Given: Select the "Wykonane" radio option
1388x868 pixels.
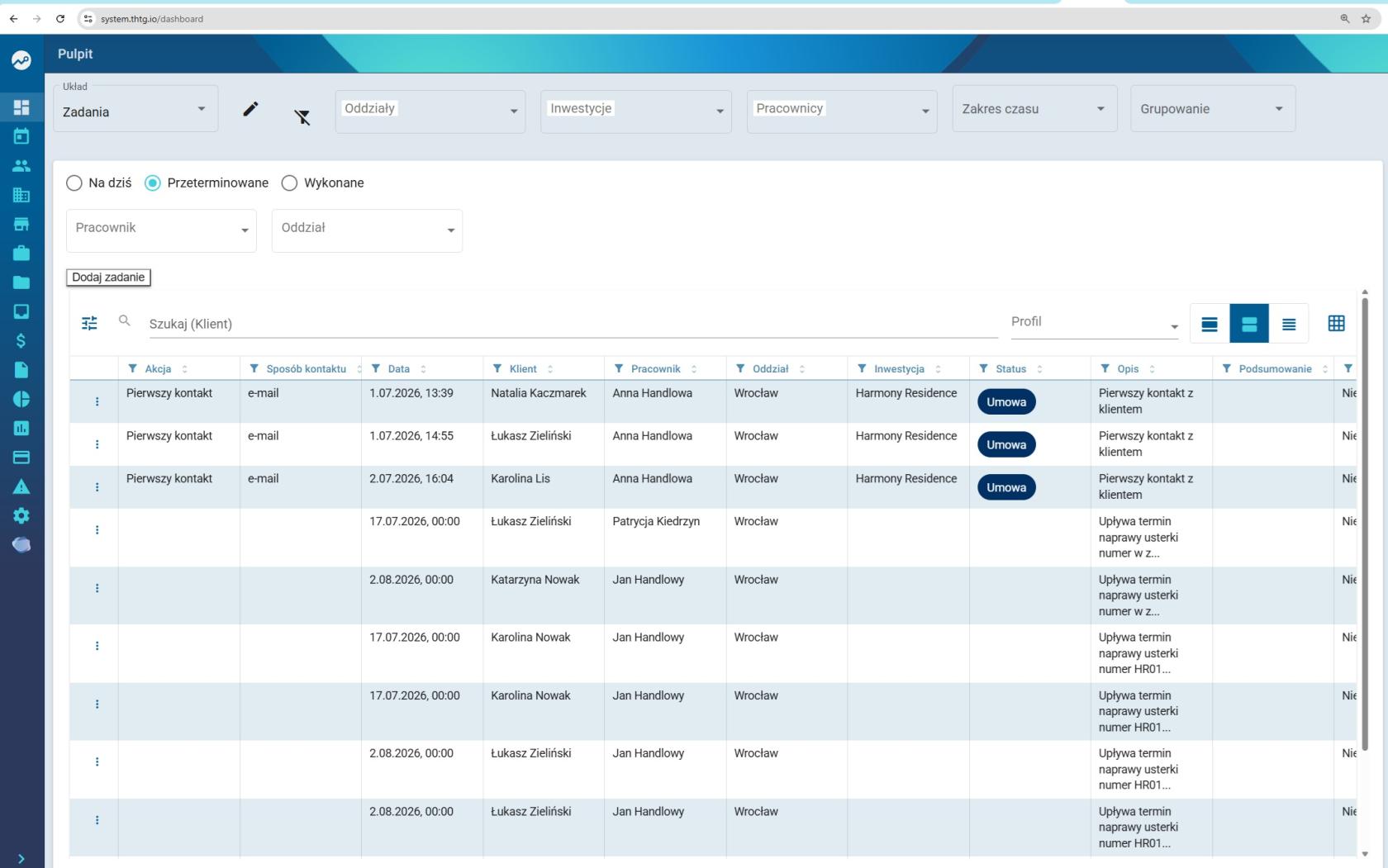Looking at the screenshot, I should tap(289, 183).
